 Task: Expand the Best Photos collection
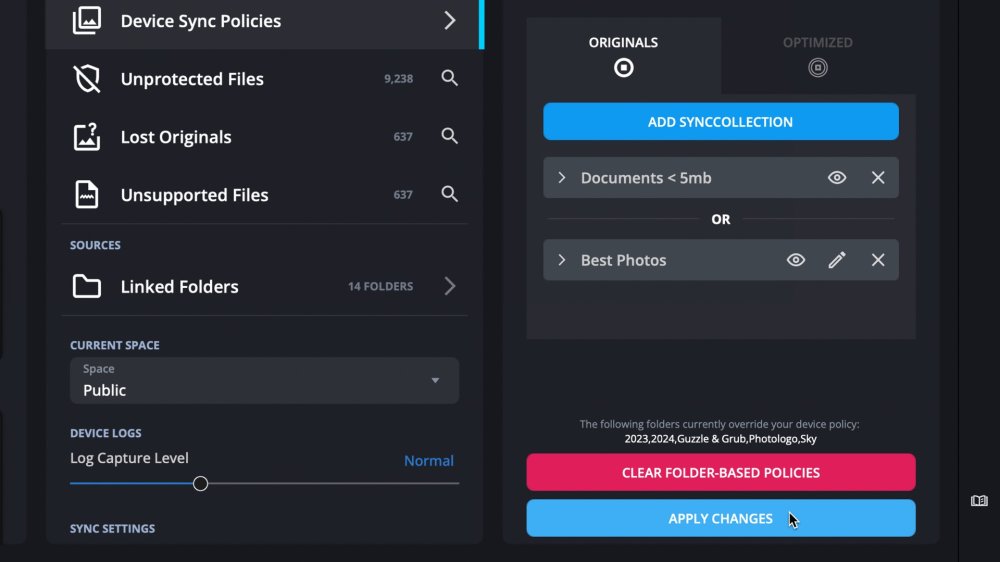(562, 260)
